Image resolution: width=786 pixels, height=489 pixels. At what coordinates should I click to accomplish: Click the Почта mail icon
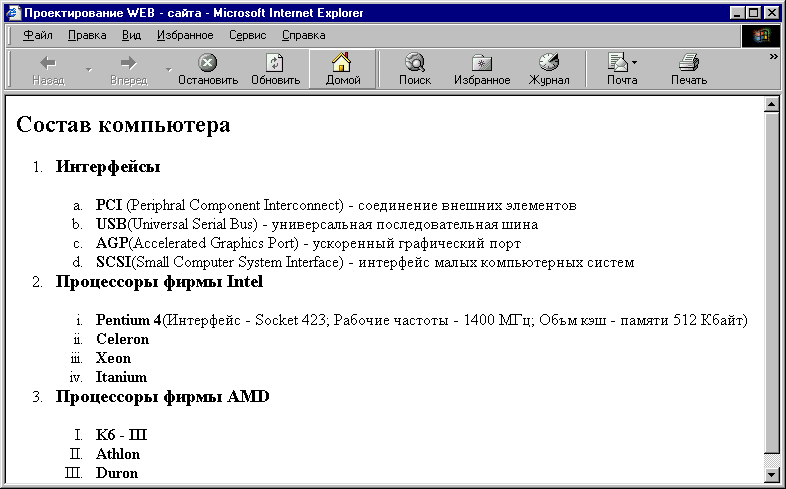click(618, 62)
